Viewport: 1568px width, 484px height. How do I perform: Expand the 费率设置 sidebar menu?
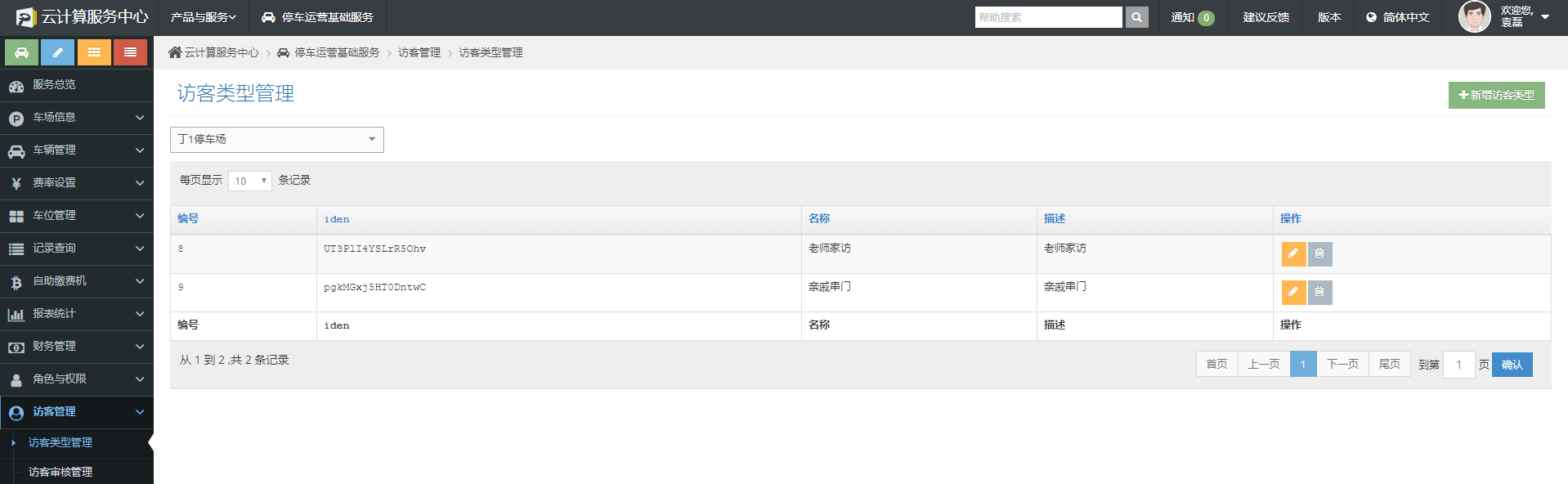coord(77,183)
